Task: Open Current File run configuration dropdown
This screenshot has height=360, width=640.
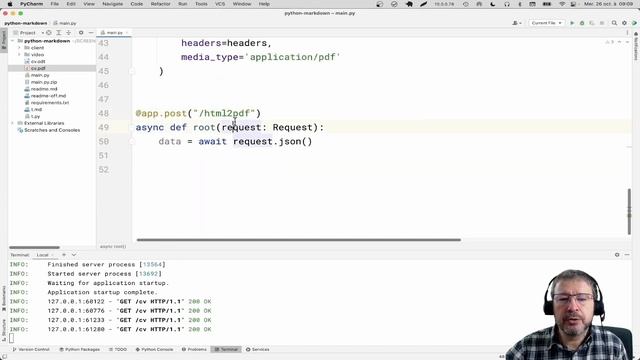Action: point(547,23)
